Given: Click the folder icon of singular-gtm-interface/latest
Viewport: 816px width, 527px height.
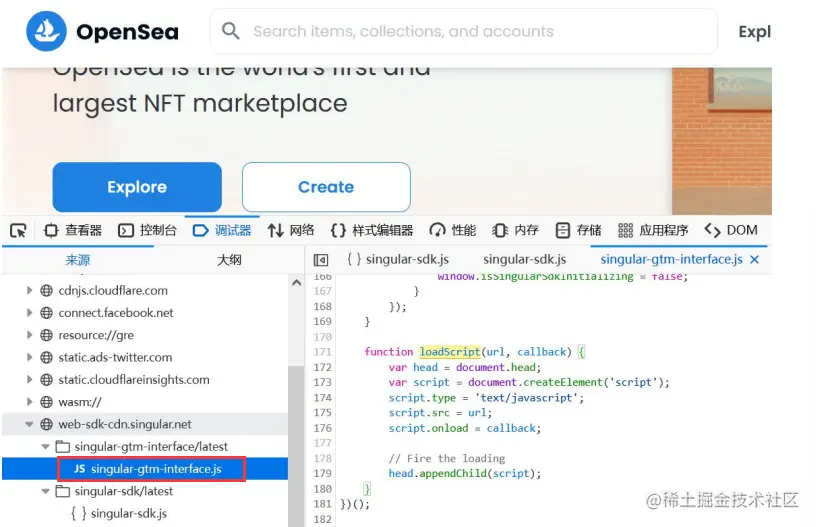Looking at the screenshot, I should [62, 446].
